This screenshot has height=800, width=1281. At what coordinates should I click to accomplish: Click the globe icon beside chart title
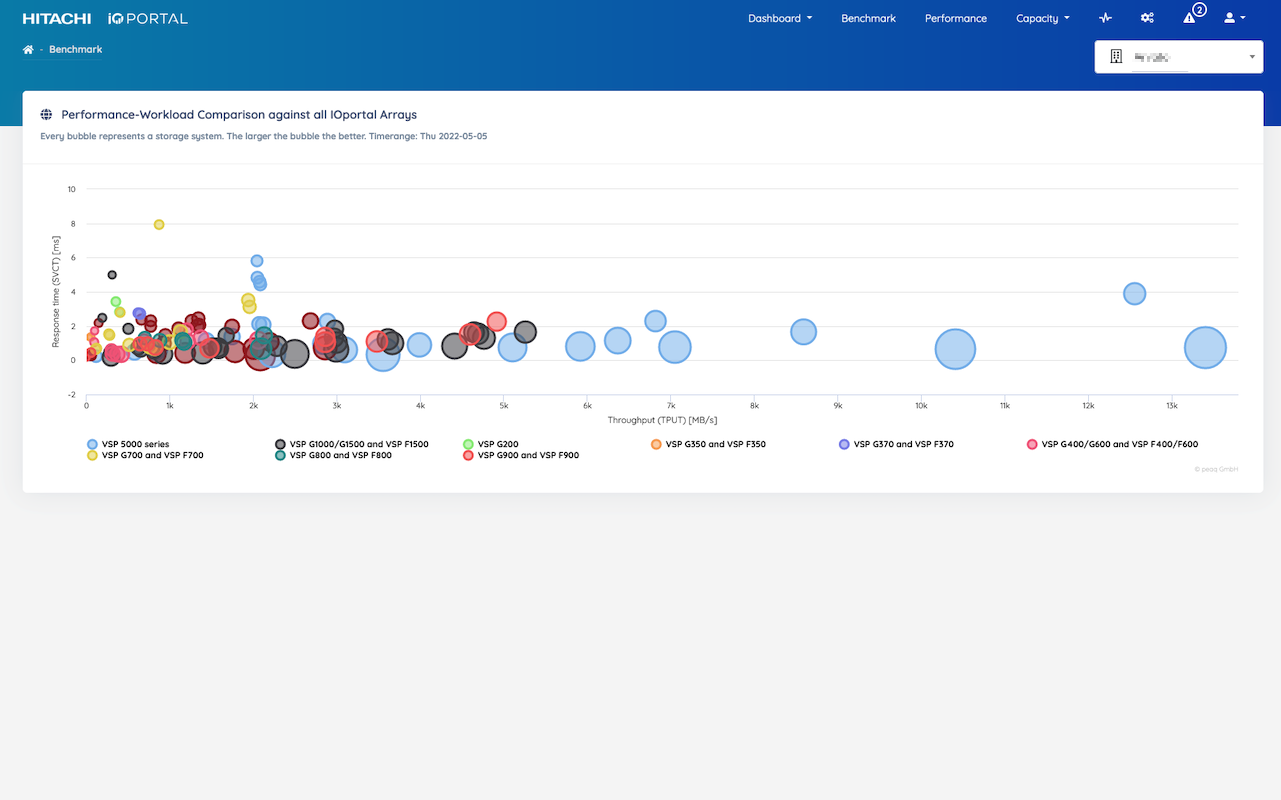pos(47,115)
